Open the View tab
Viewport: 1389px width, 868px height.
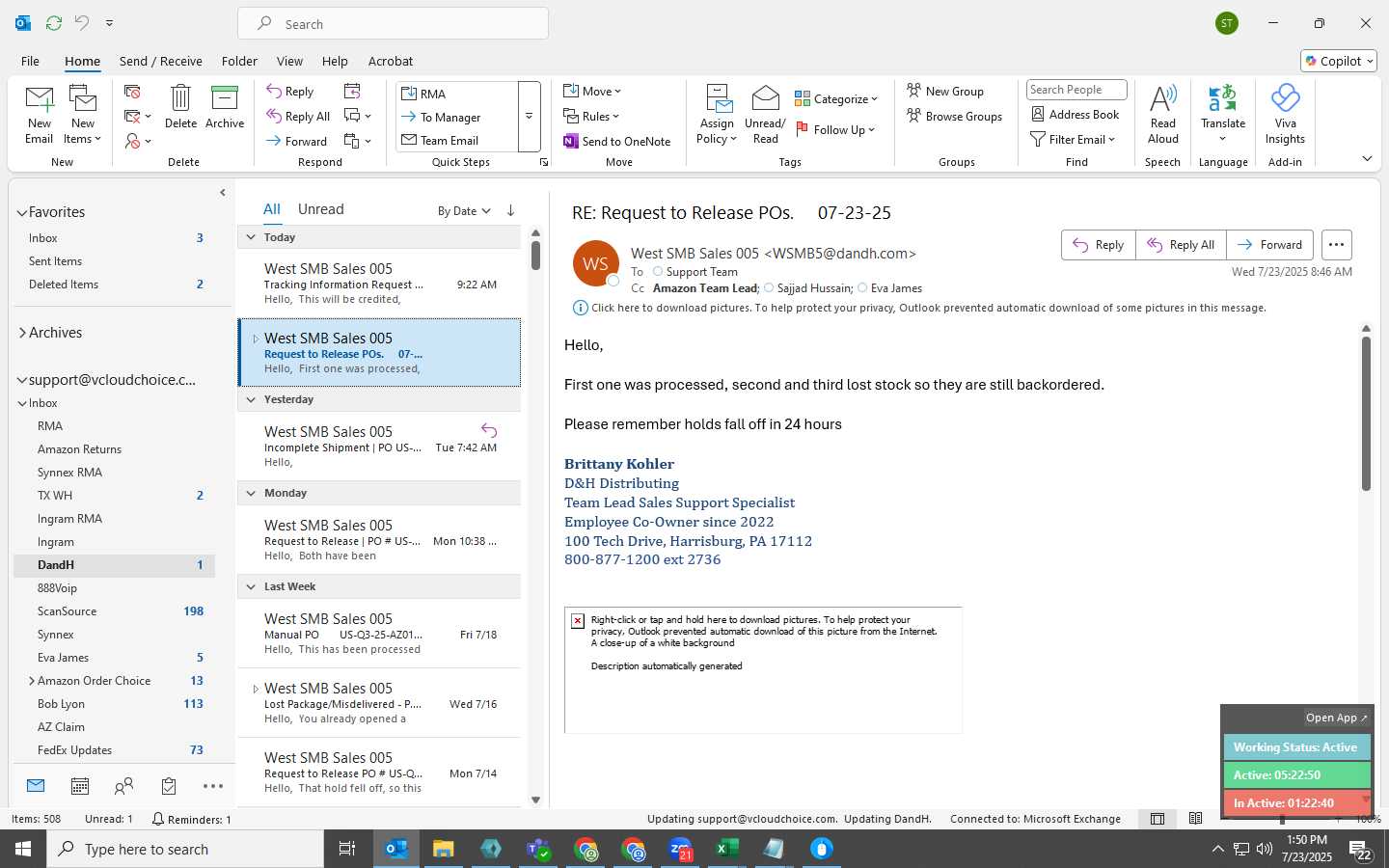[x=289, y=61]
